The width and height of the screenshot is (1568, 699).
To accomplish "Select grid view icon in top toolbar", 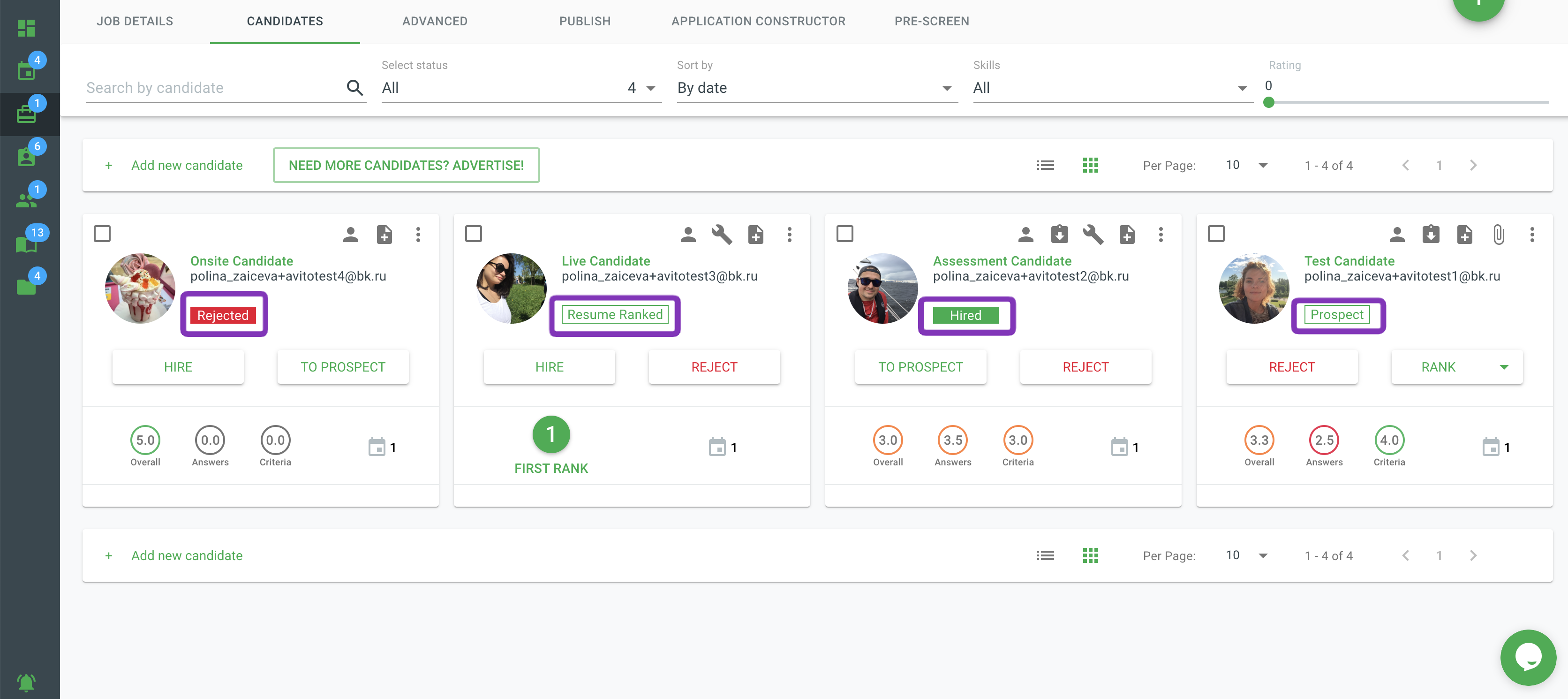I will click(1090, 165).
